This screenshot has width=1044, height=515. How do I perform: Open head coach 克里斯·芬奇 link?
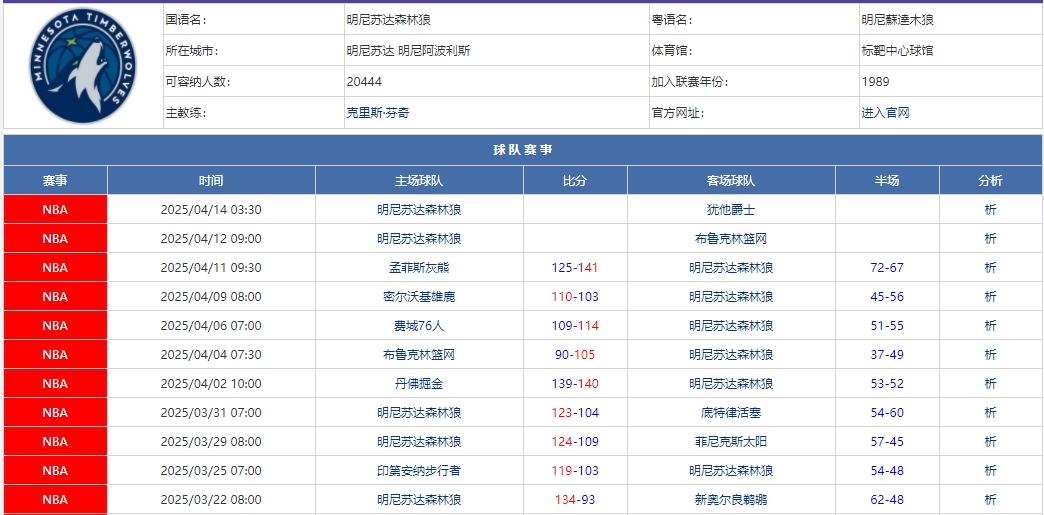coord(377,113)
